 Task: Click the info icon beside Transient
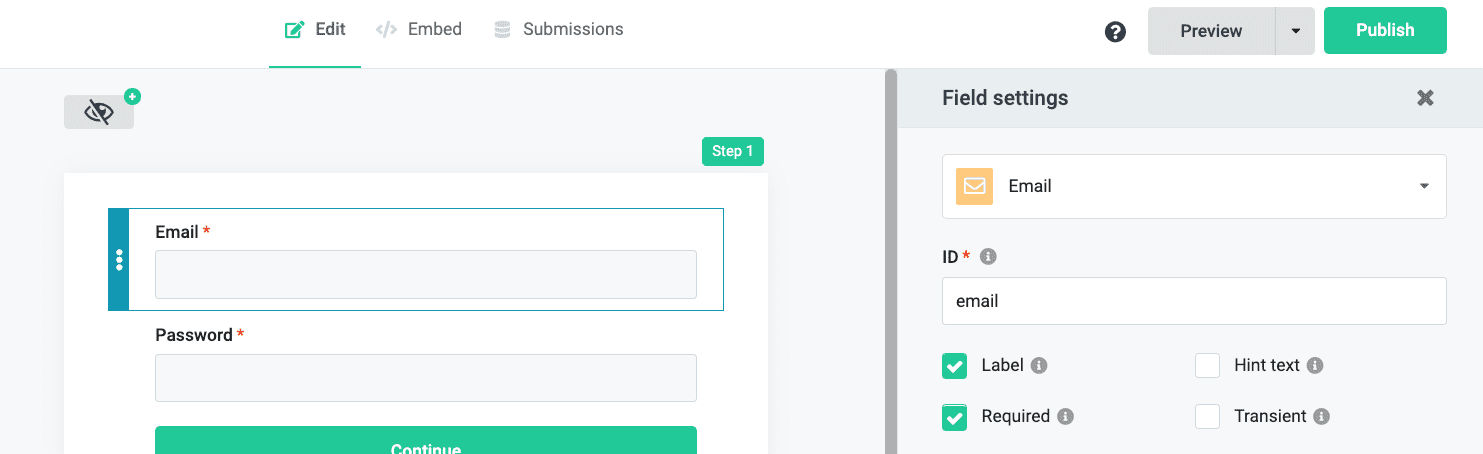pos(1322,417)
